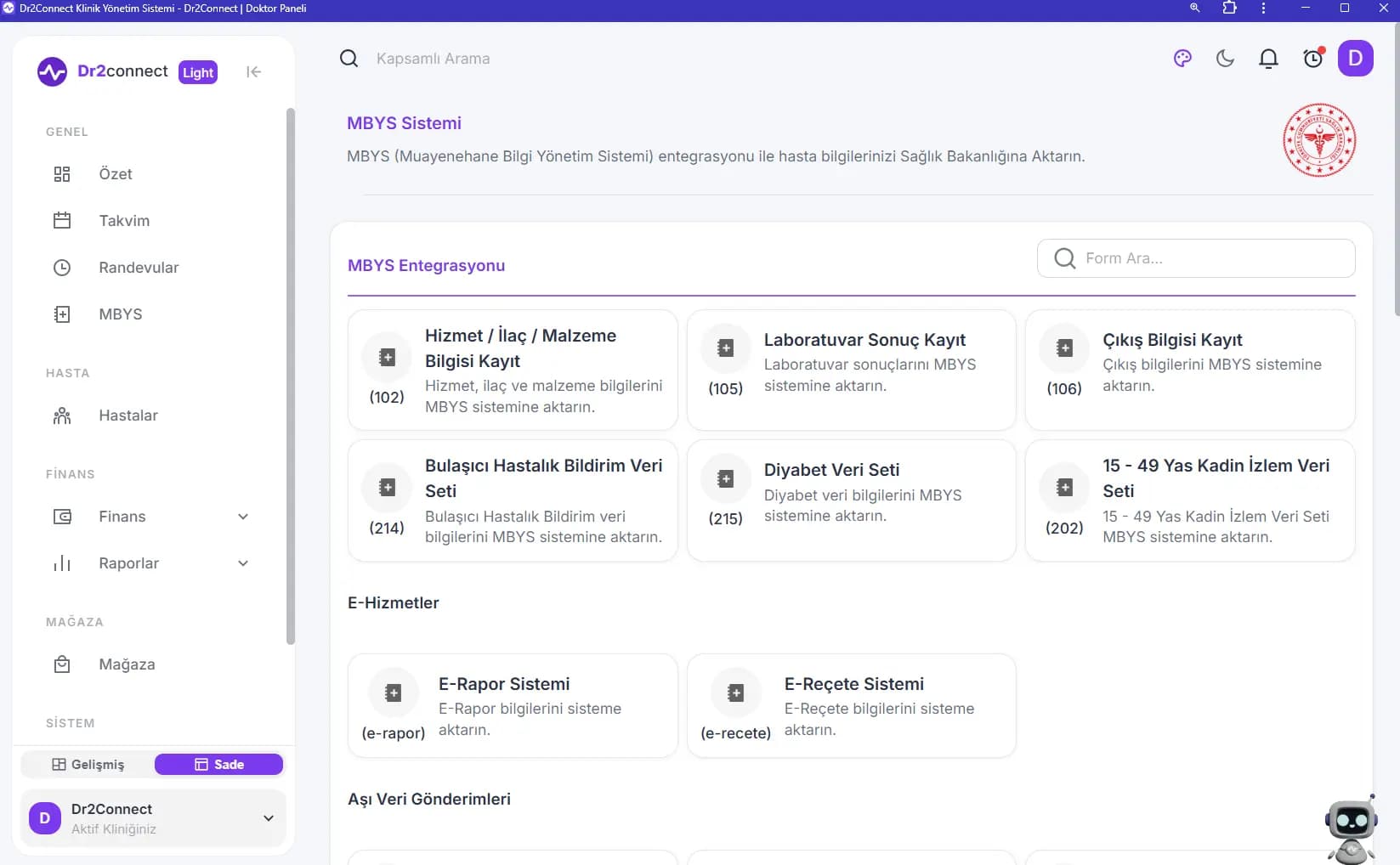Open Takvim calendar icon in sidebar
Image resolution: width=1400 pixels, height=865 pixels.
(62, 221)
